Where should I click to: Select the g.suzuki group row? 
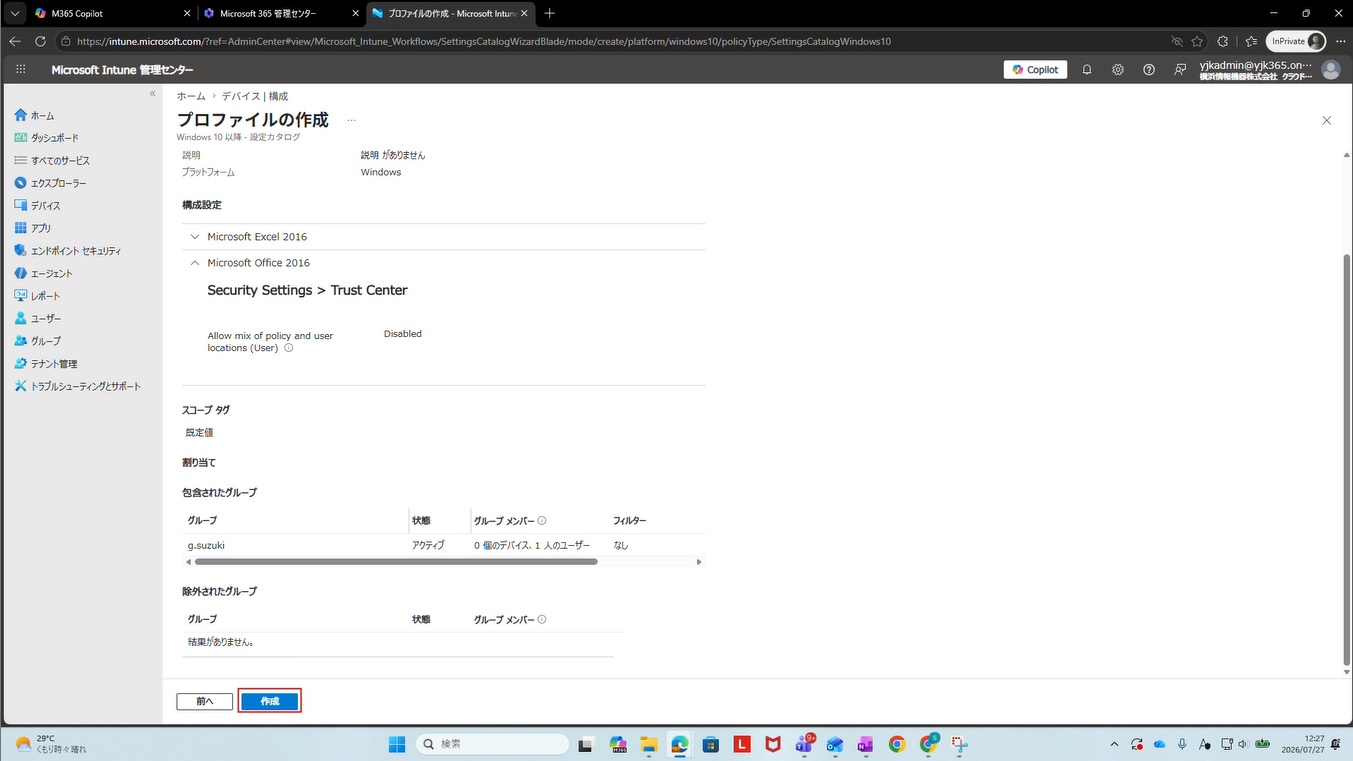coord(443,546)
